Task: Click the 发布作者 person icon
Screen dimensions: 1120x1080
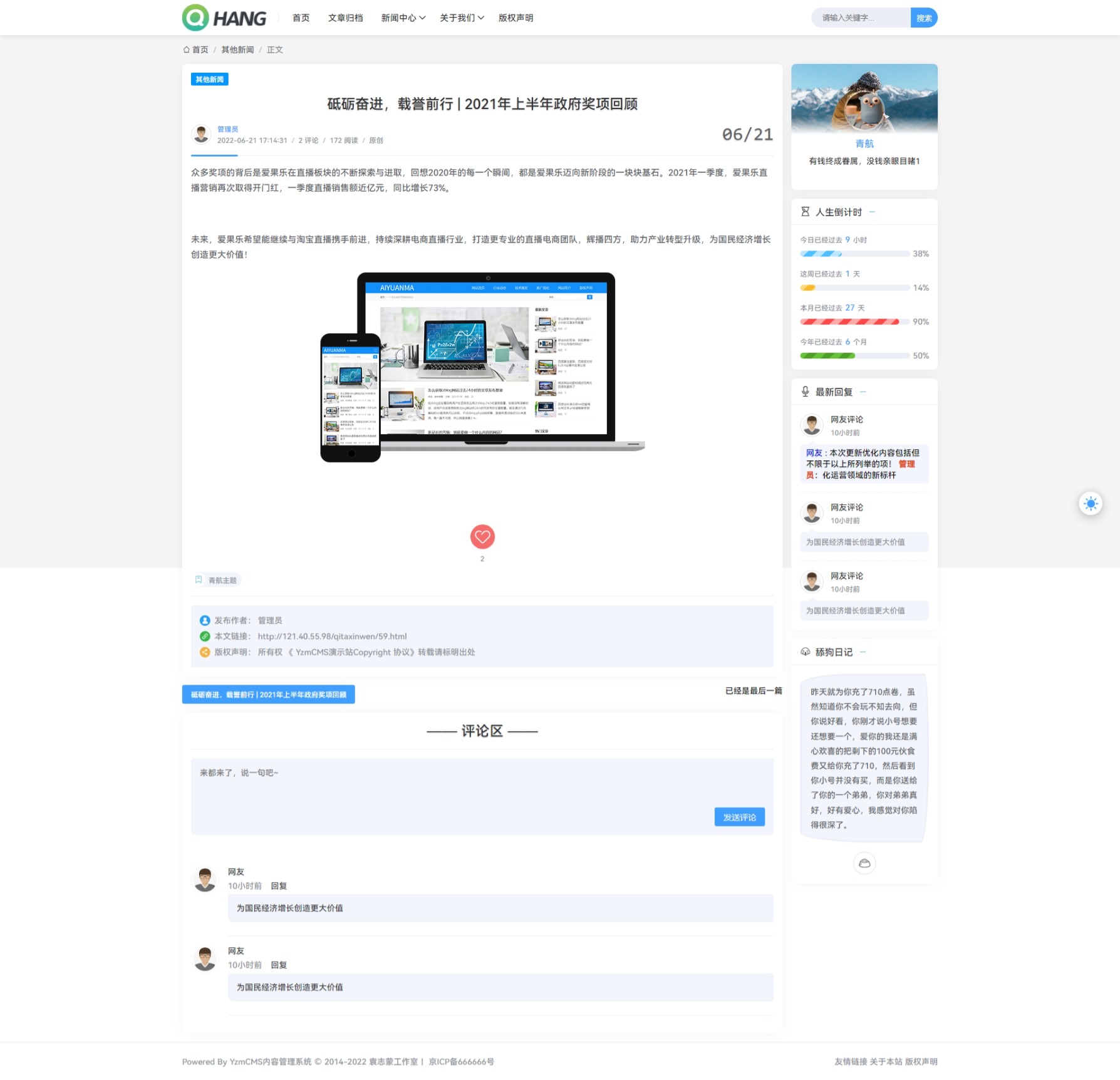Action: pos(205,620)
